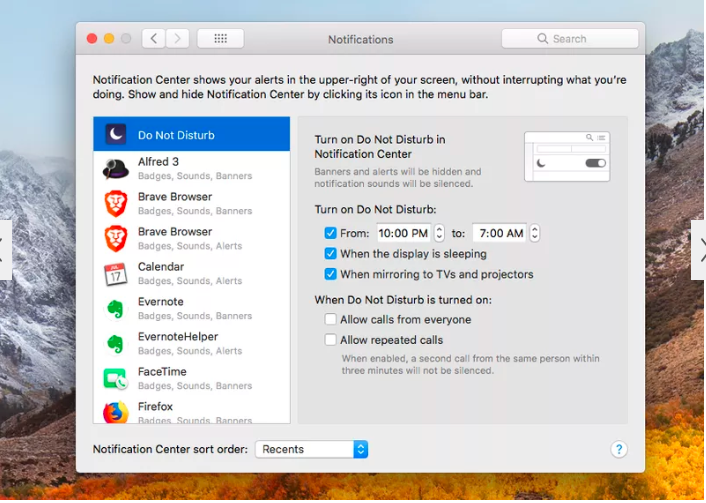
Task: Select Brave Browser with Alerts style
Action: [x=192, y=239]
